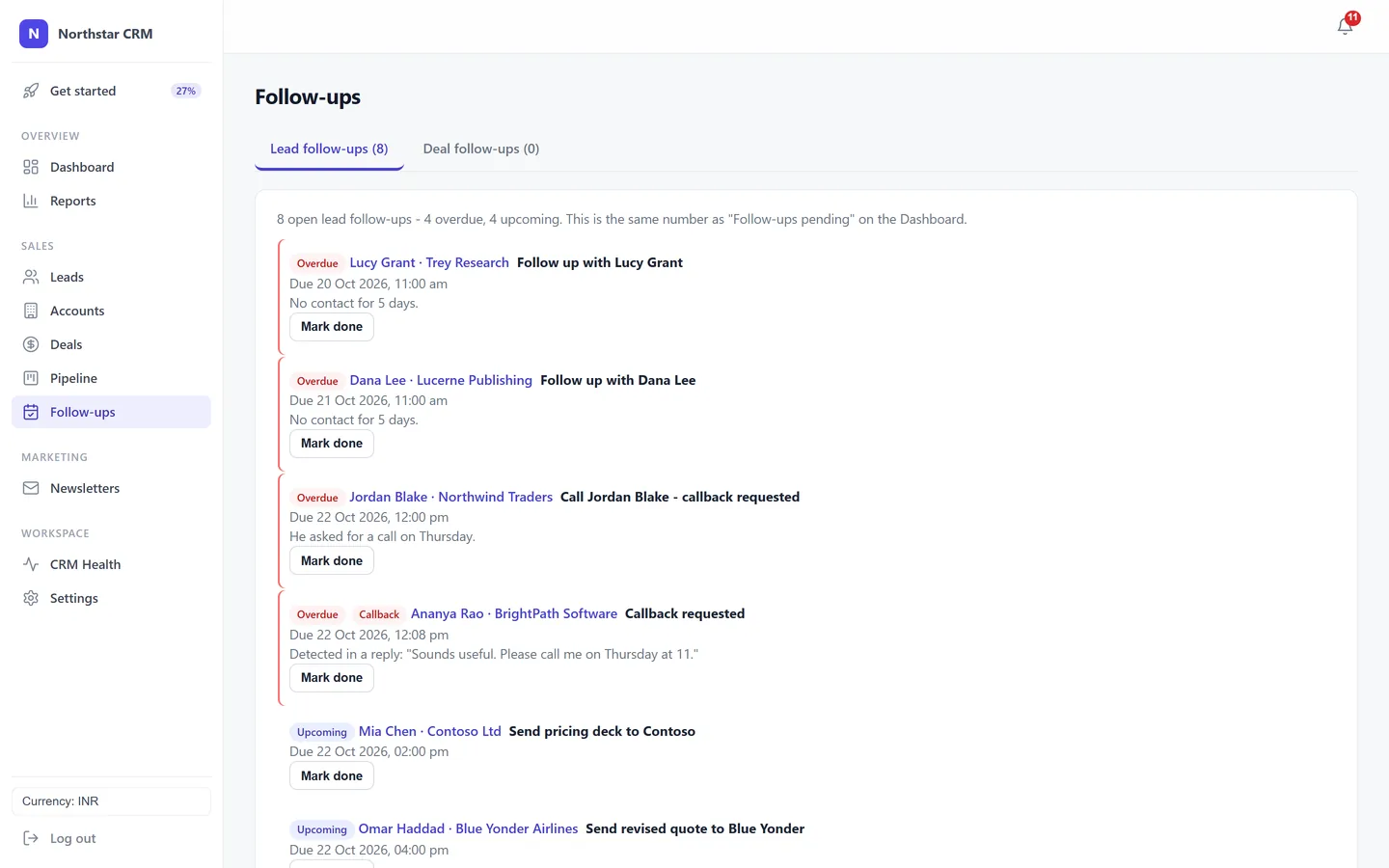Open the notifications bell
1389x868 pixels.
pos(1346,26)
